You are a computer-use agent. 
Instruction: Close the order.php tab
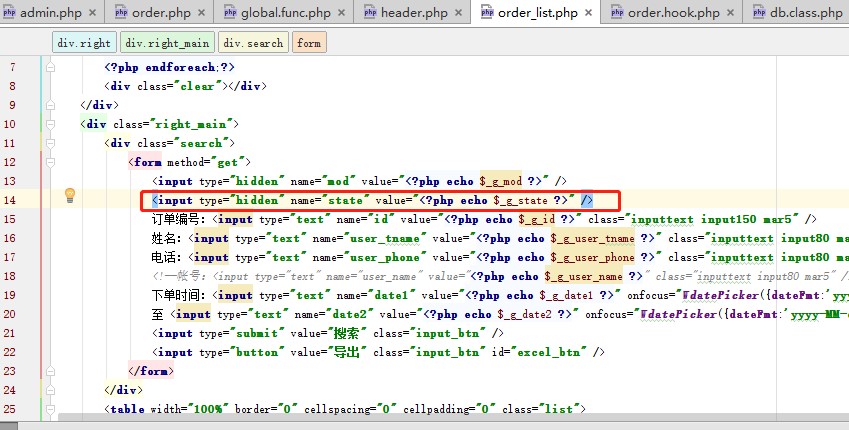click(x=201, y=12)
